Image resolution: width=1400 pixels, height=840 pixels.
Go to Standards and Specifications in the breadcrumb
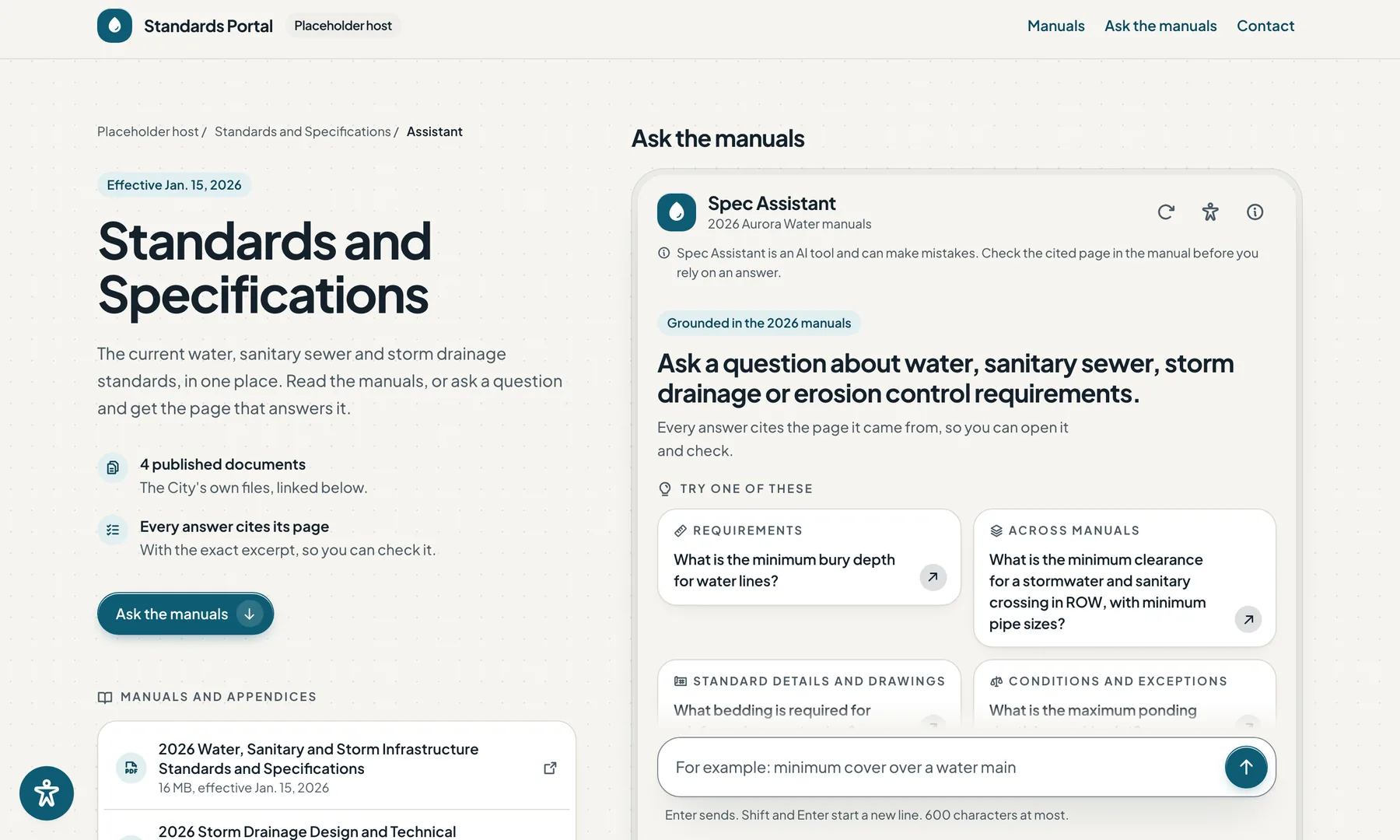303,131
